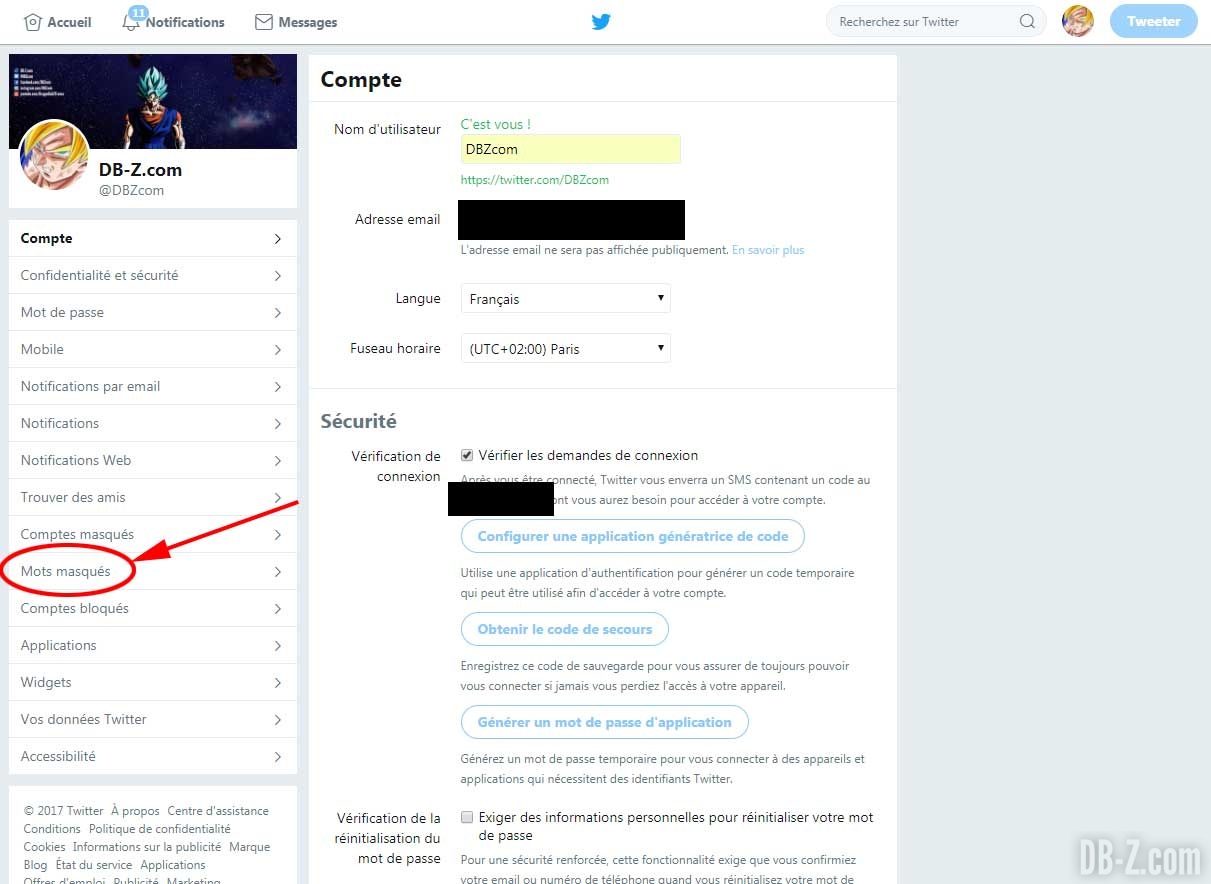Expand the Notifications Web row chevron

click(x=278, y=461)
